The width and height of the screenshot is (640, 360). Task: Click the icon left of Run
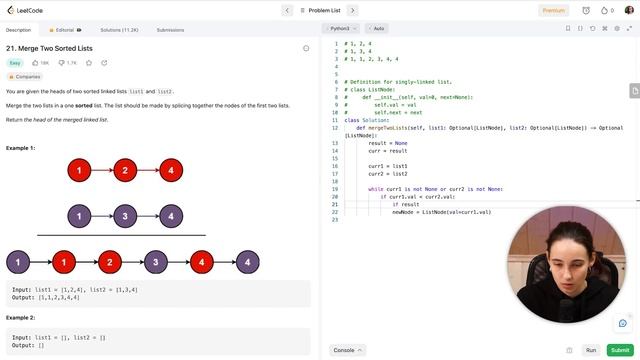[569, 350]
